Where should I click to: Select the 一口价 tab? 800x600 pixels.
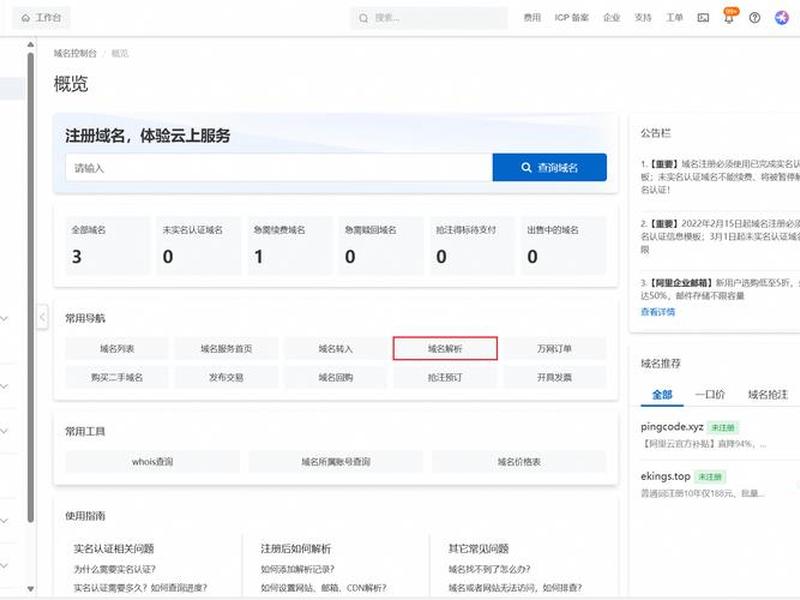pyautogui.click(x=710, y=394)
